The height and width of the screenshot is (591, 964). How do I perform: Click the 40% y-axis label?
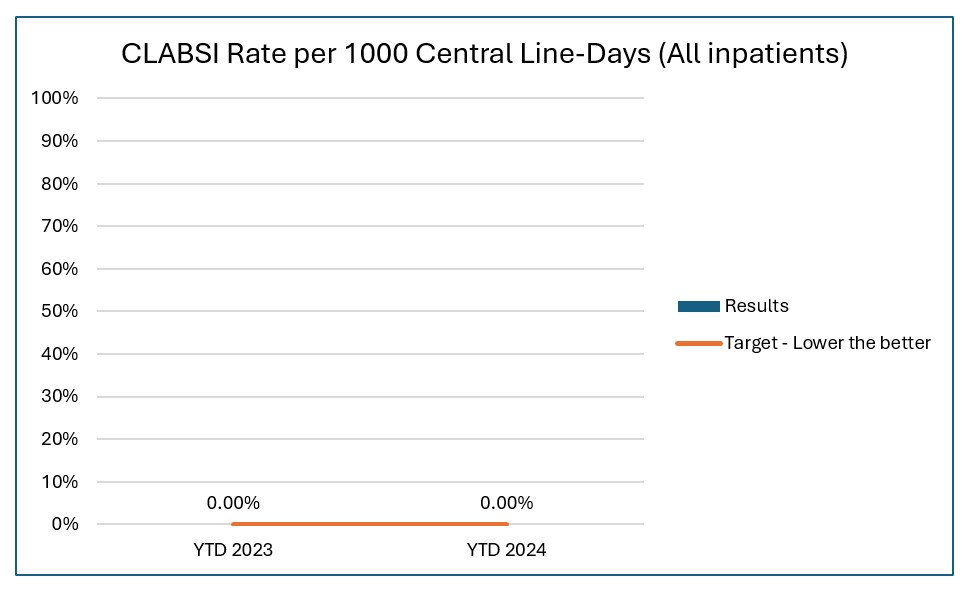(x=59, y=354)
